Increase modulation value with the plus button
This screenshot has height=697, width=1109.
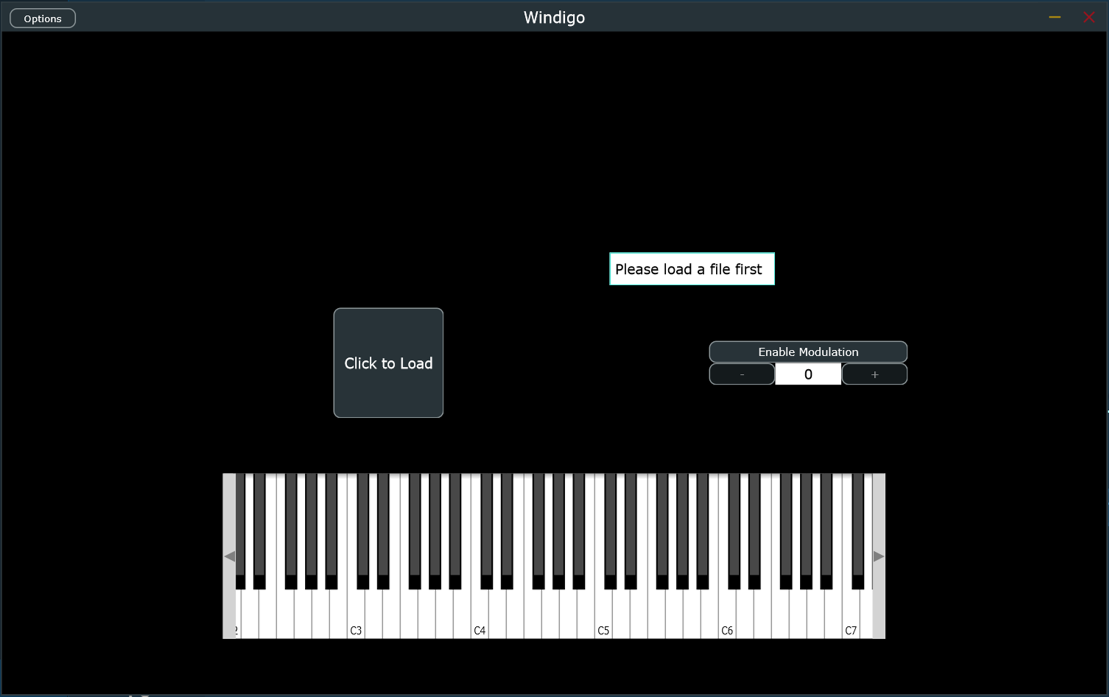click(x=874, y=373)
